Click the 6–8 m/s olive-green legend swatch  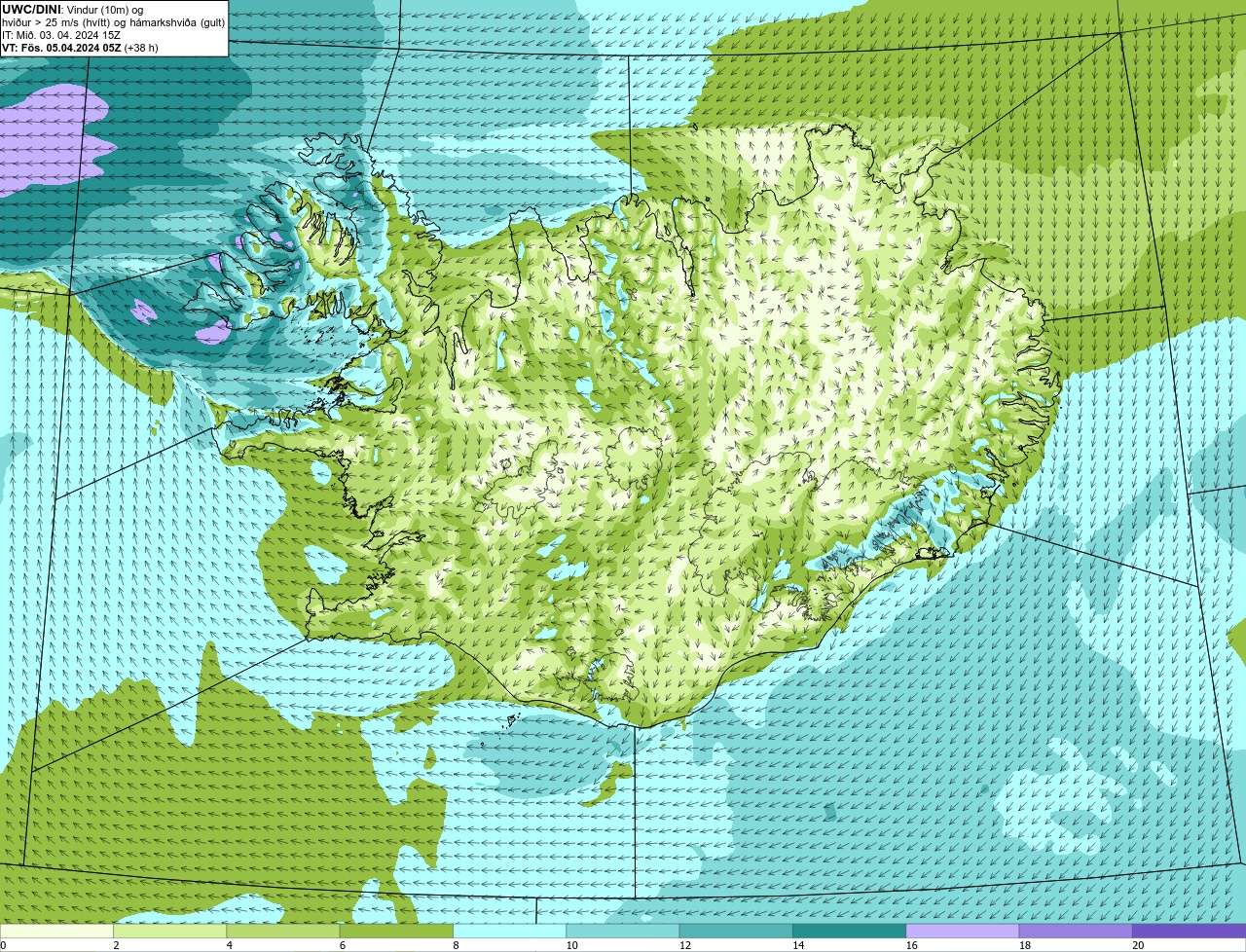point(397,931)
